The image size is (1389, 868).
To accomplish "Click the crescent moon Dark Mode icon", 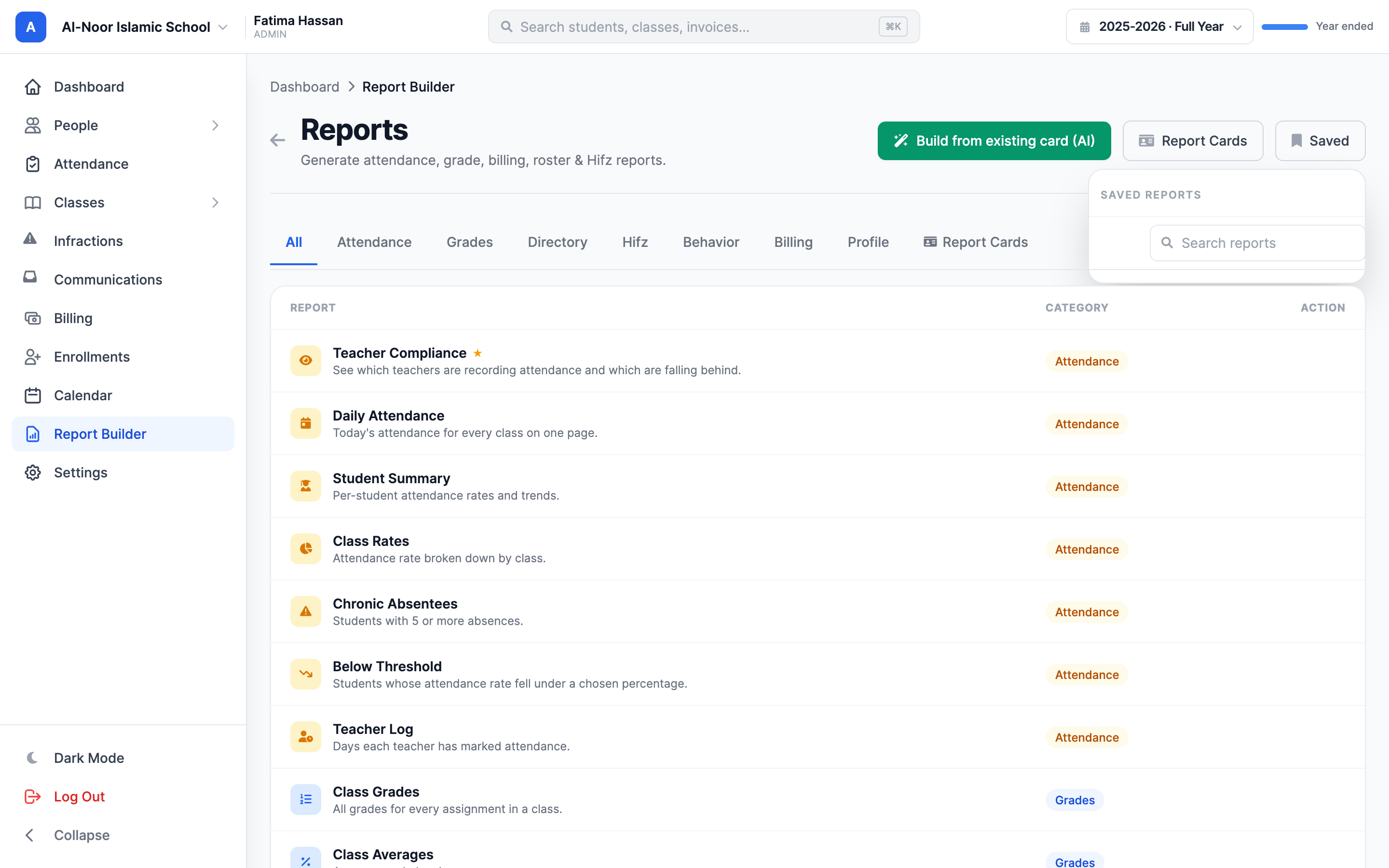I will 33,758.
